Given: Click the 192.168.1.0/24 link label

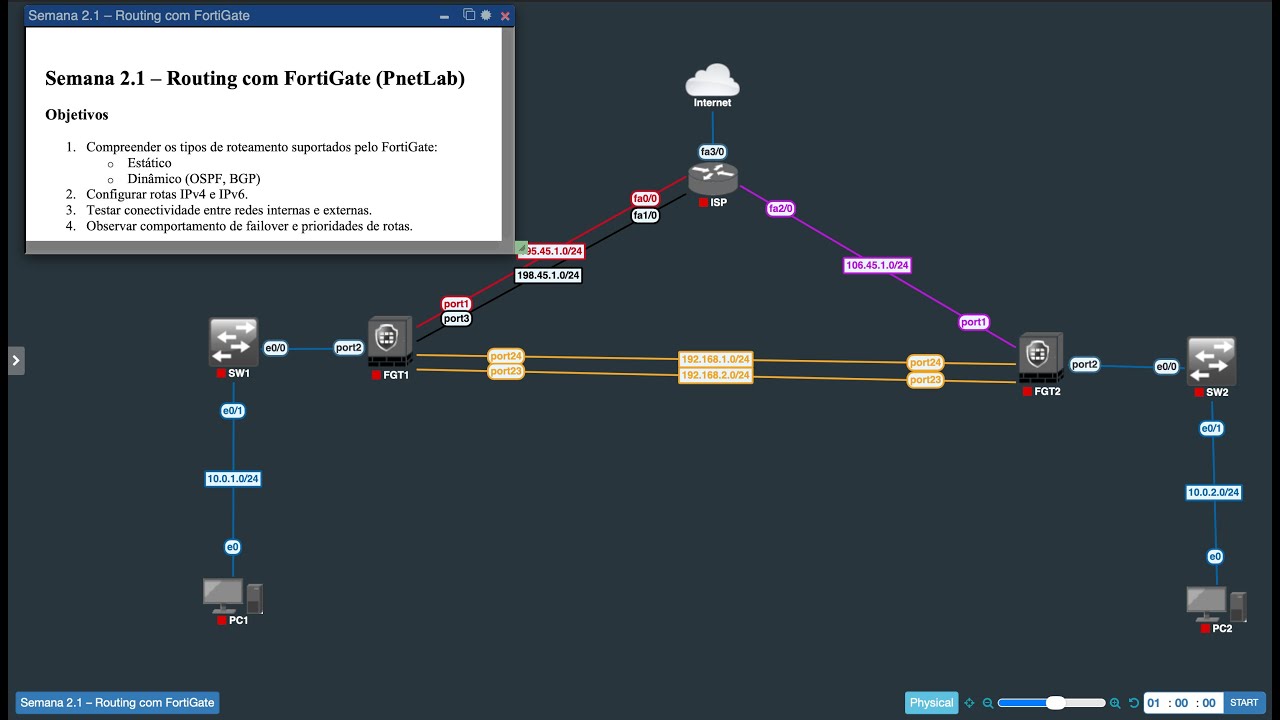Looking at the screenshot, I should coord(715,360).
